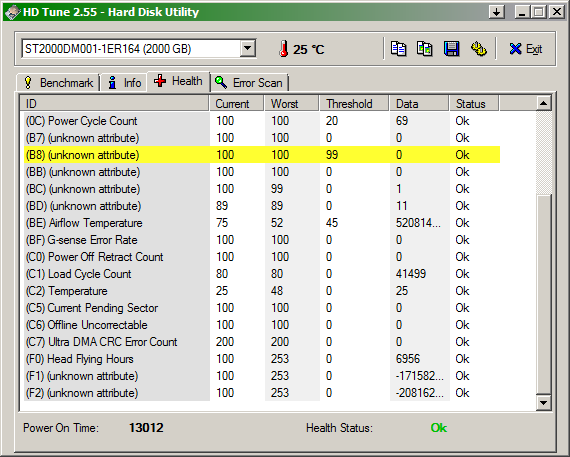Select highlighted (B8) unknown attribute row

[x=262, y=155]
